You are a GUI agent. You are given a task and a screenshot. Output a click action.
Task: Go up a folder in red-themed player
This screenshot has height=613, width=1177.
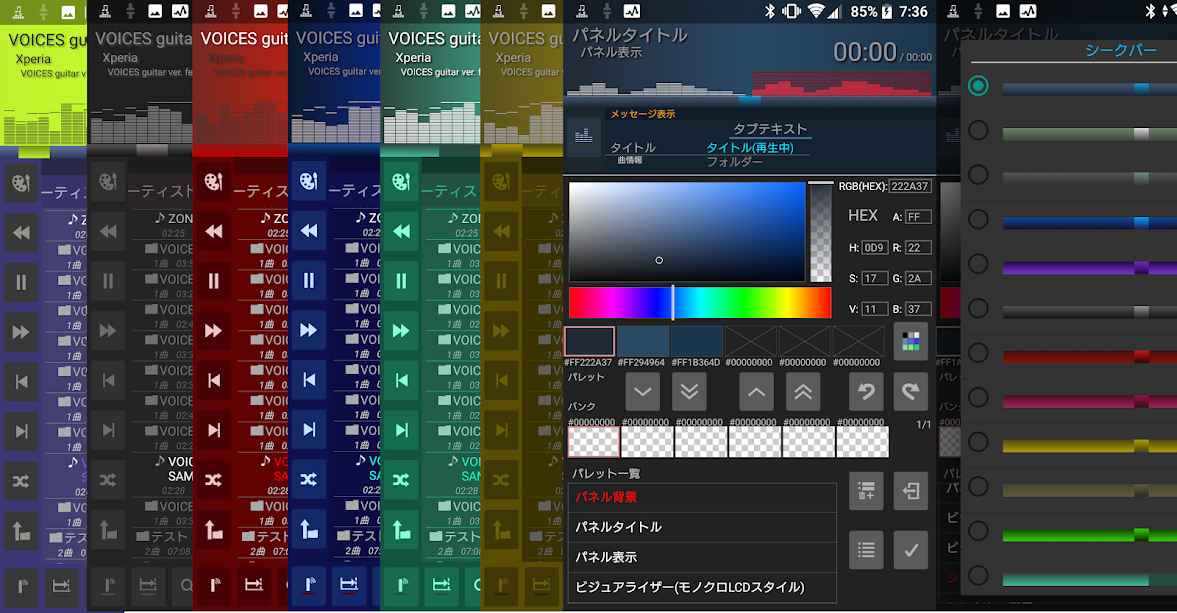click(213, 530)
